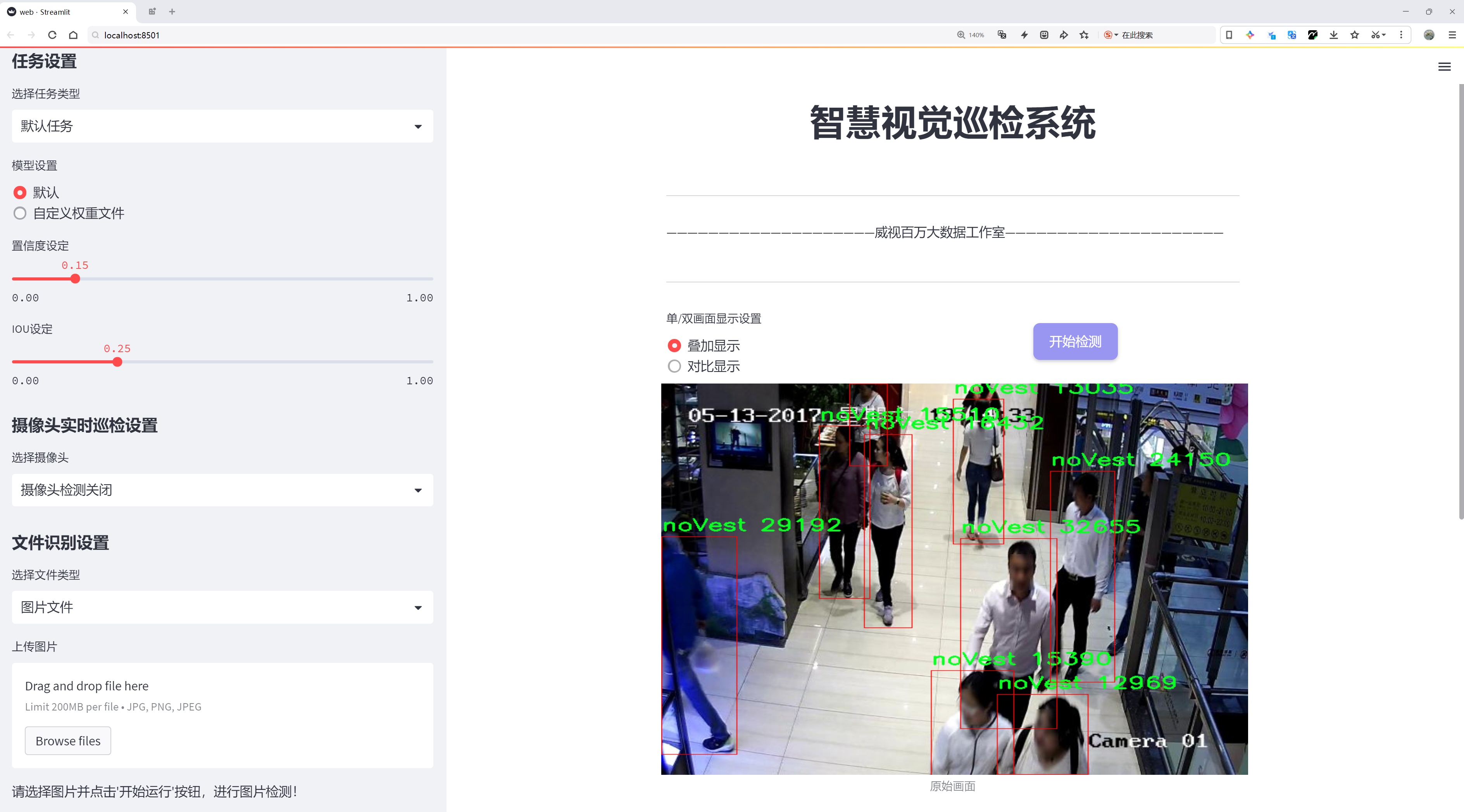Click the add-bookmark star icon in address bar
Viewport: 1464px width, 812px height.
click(1085, 35)
